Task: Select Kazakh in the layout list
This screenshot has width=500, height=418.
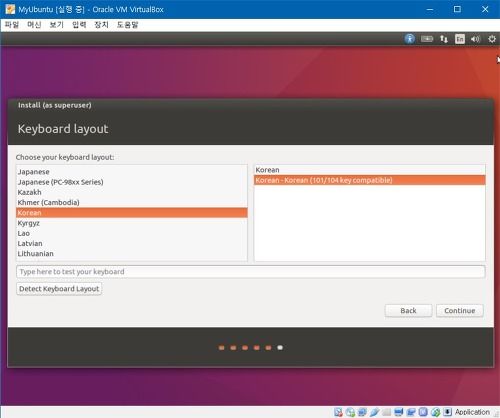Action: pos(132,192)
